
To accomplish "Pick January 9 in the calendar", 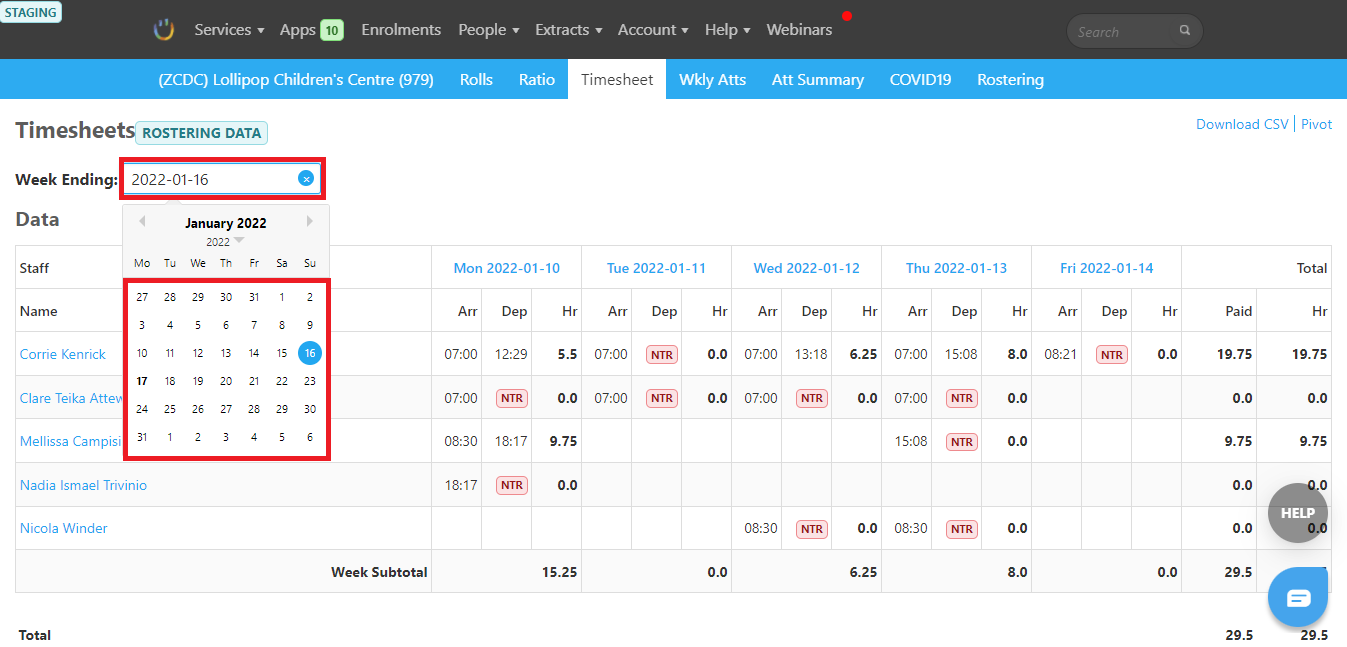I will pyautogui.click(x=310, y=325).
